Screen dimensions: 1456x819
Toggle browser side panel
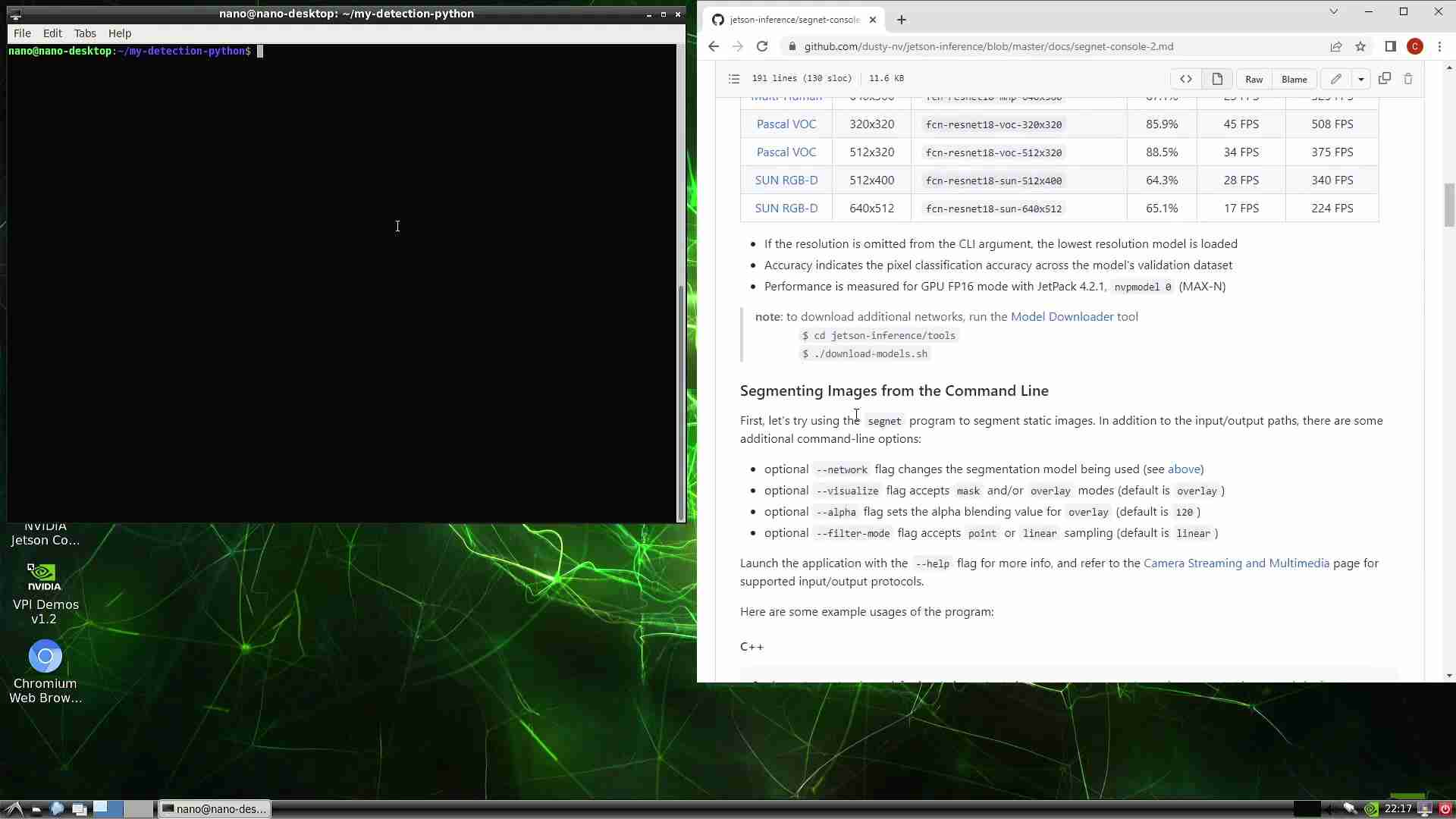[x=1390, y=46]
